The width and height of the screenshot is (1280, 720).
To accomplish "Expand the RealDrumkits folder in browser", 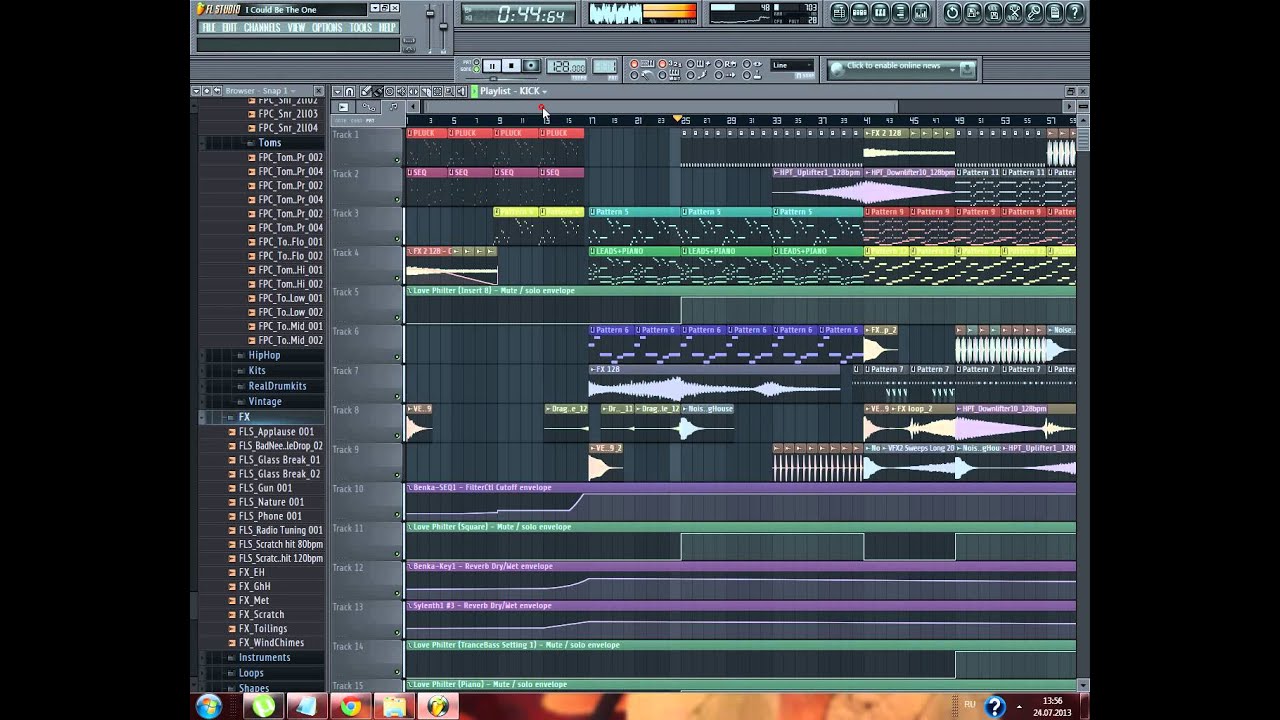I will [x=277, y=386].
